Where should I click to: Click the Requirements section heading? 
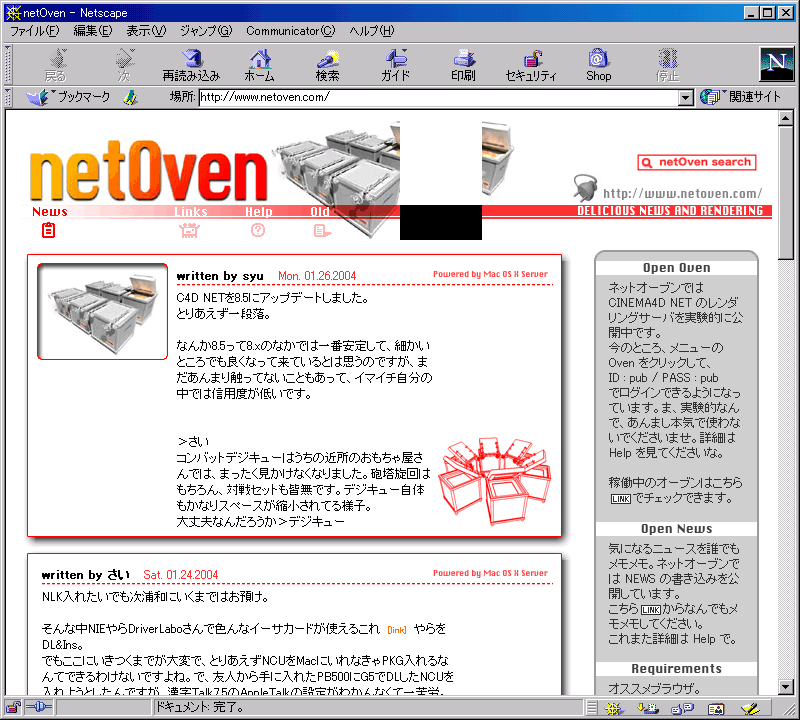coord(677,668)
